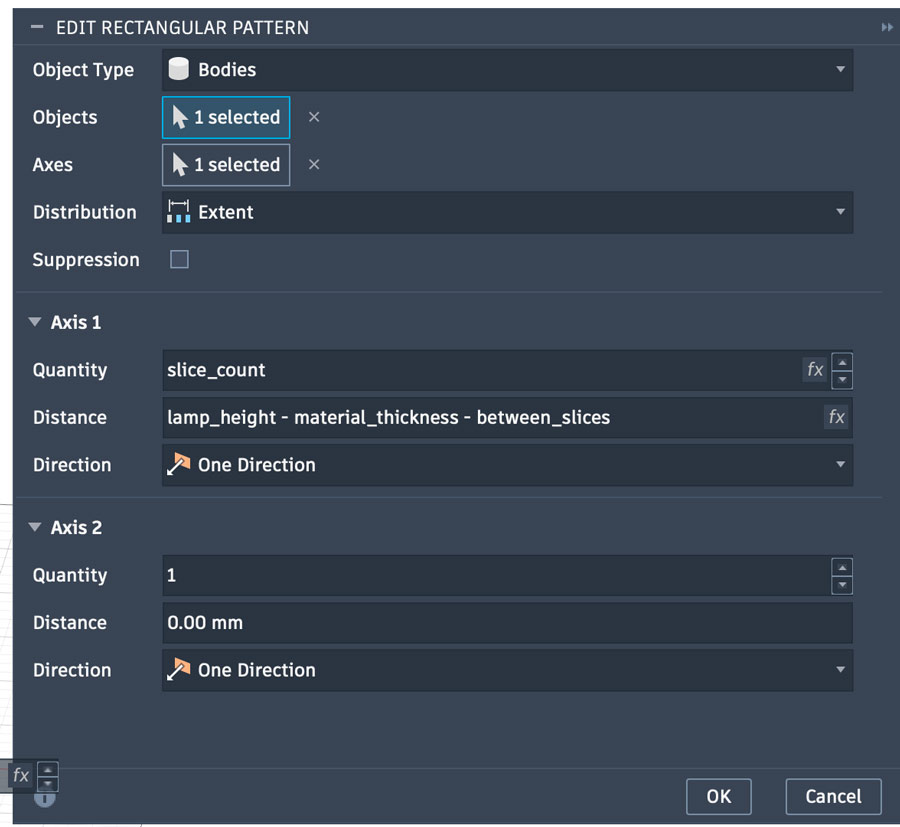900x827 pixels.
Task: Collapse the Axis 2 section
Action: tap(36, 528)
